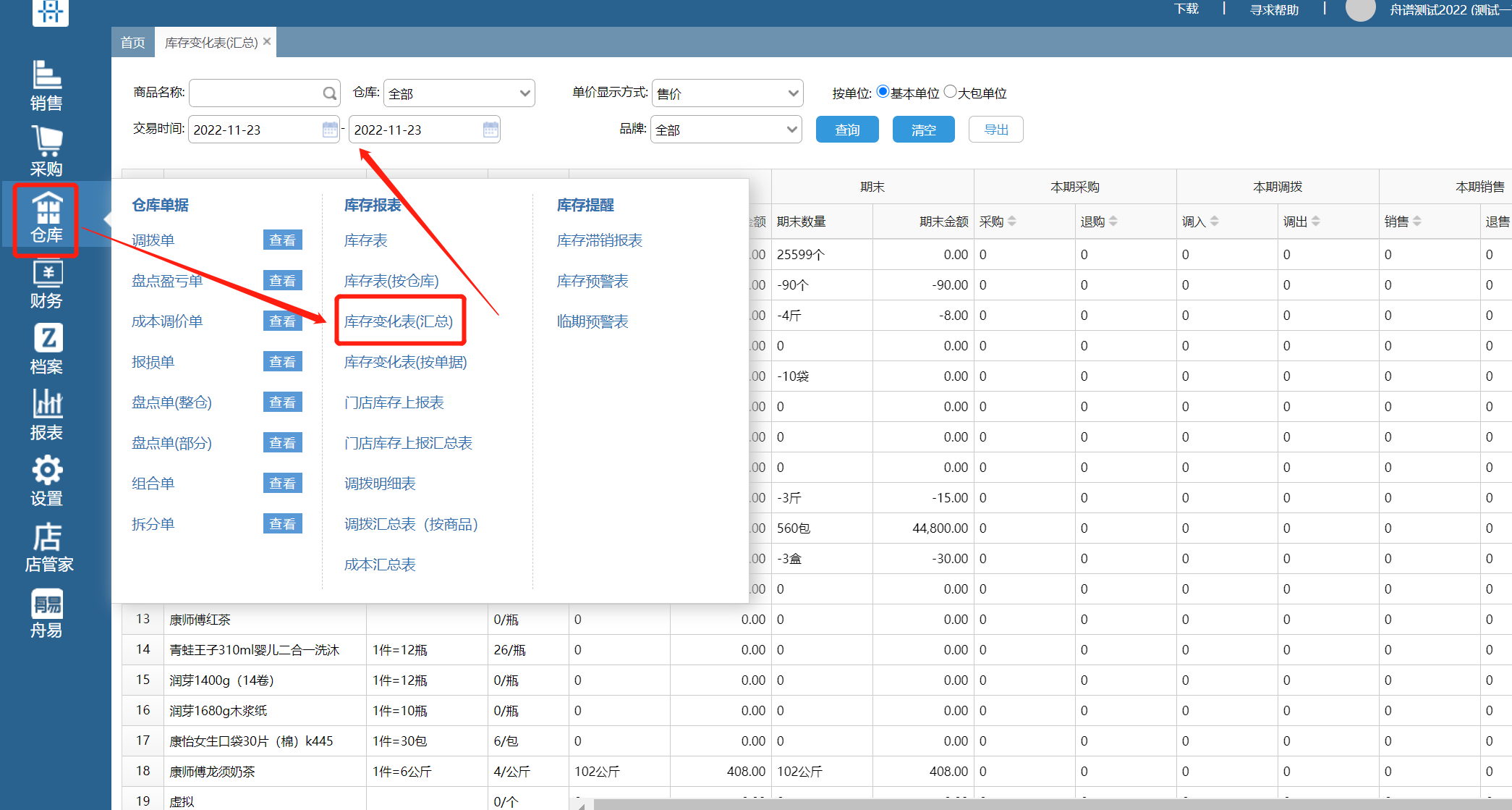Click 查看 next to 调拨单
Image resolution: width=1512 pixels, height=810 pixels.
point(283,240)
